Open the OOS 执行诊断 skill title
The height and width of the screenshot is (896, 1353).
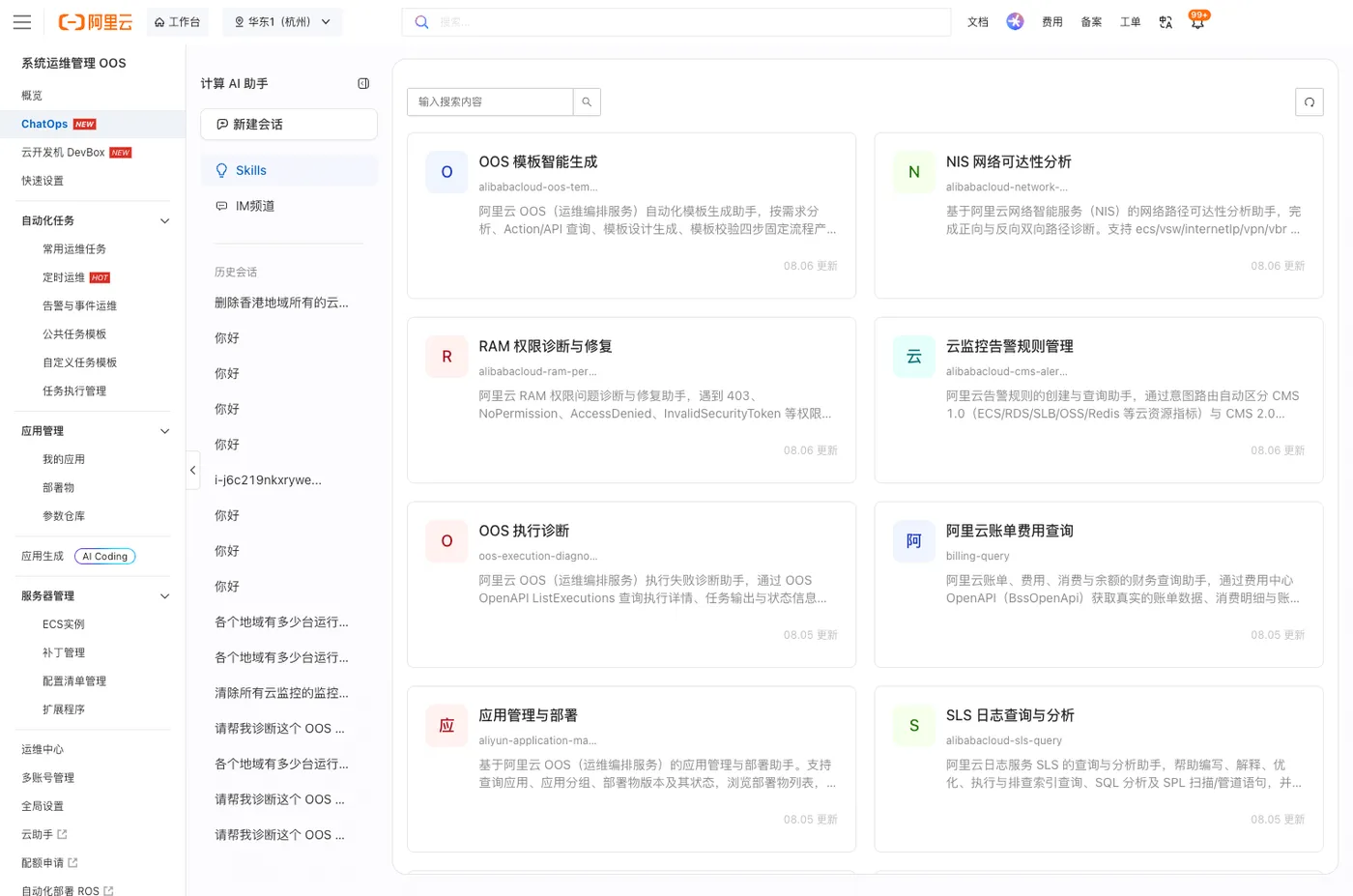click(x=525, y=531)
